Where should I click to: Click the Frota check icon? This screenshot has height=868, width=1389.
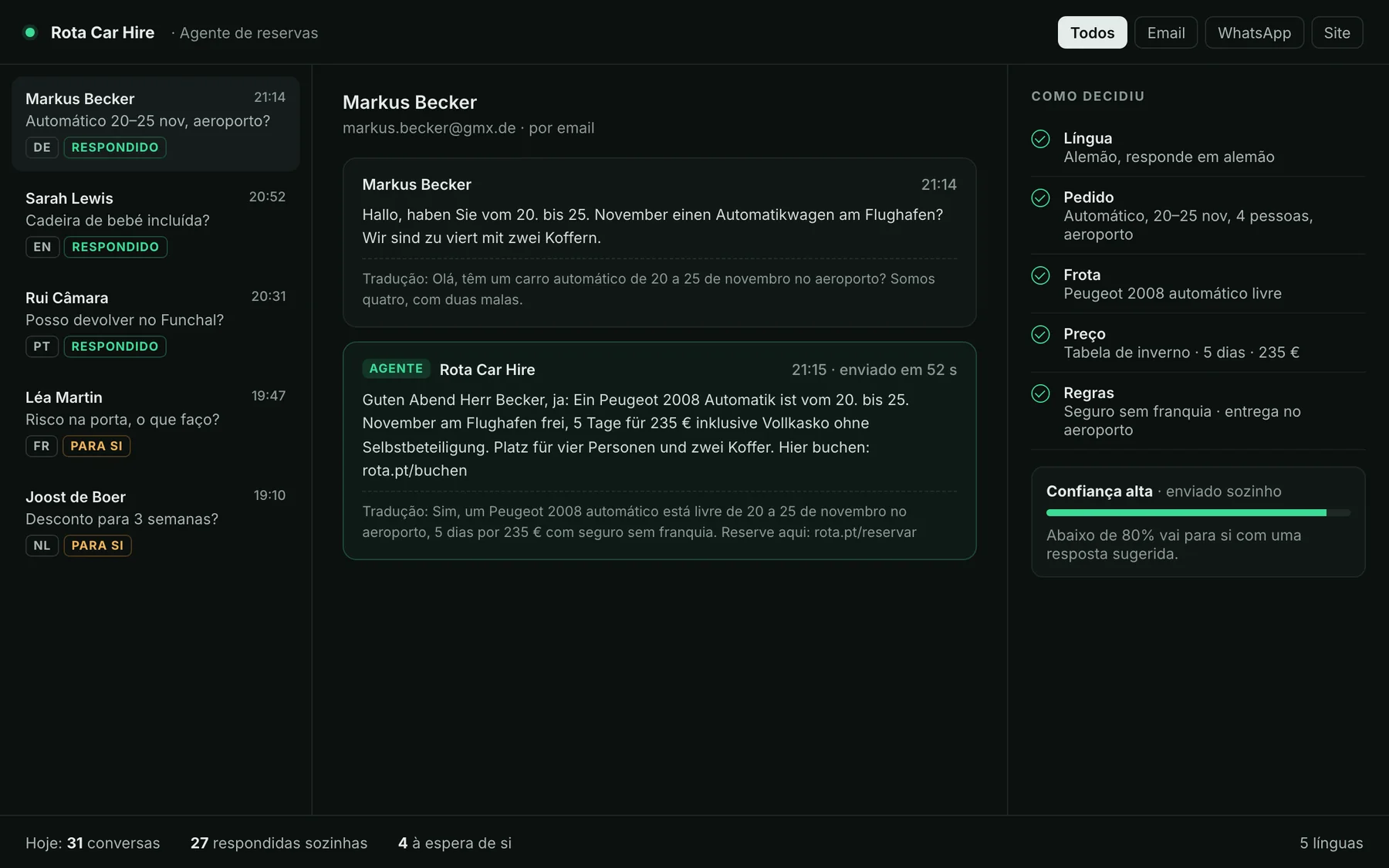coord(1040,275)
